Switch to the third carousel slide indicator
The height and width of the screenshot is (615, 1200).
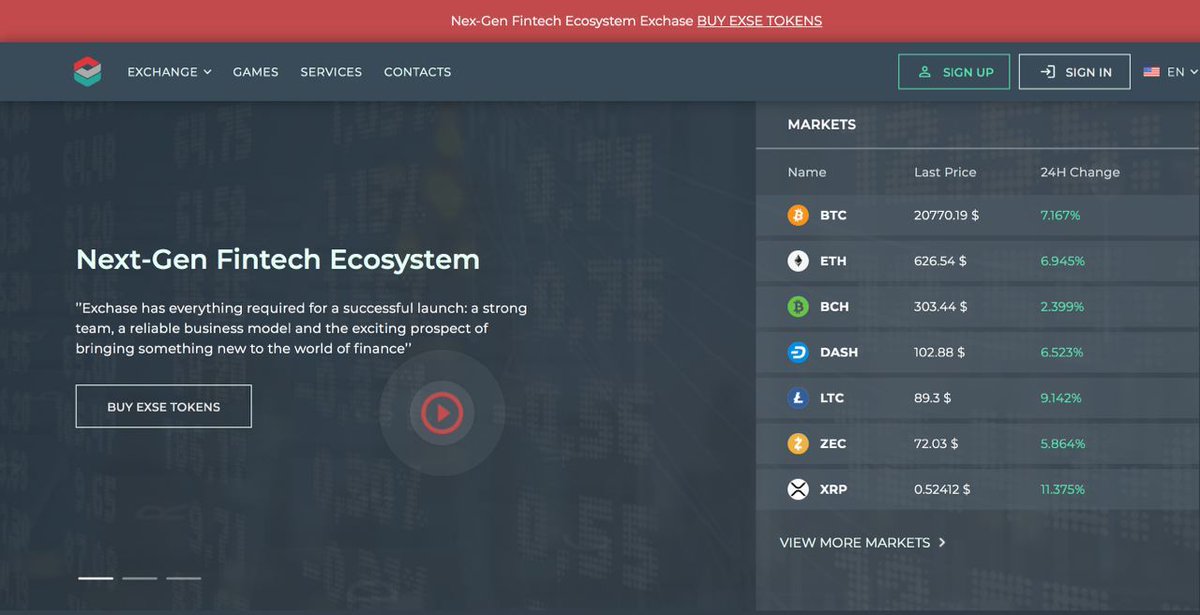(x=184, y=578)
